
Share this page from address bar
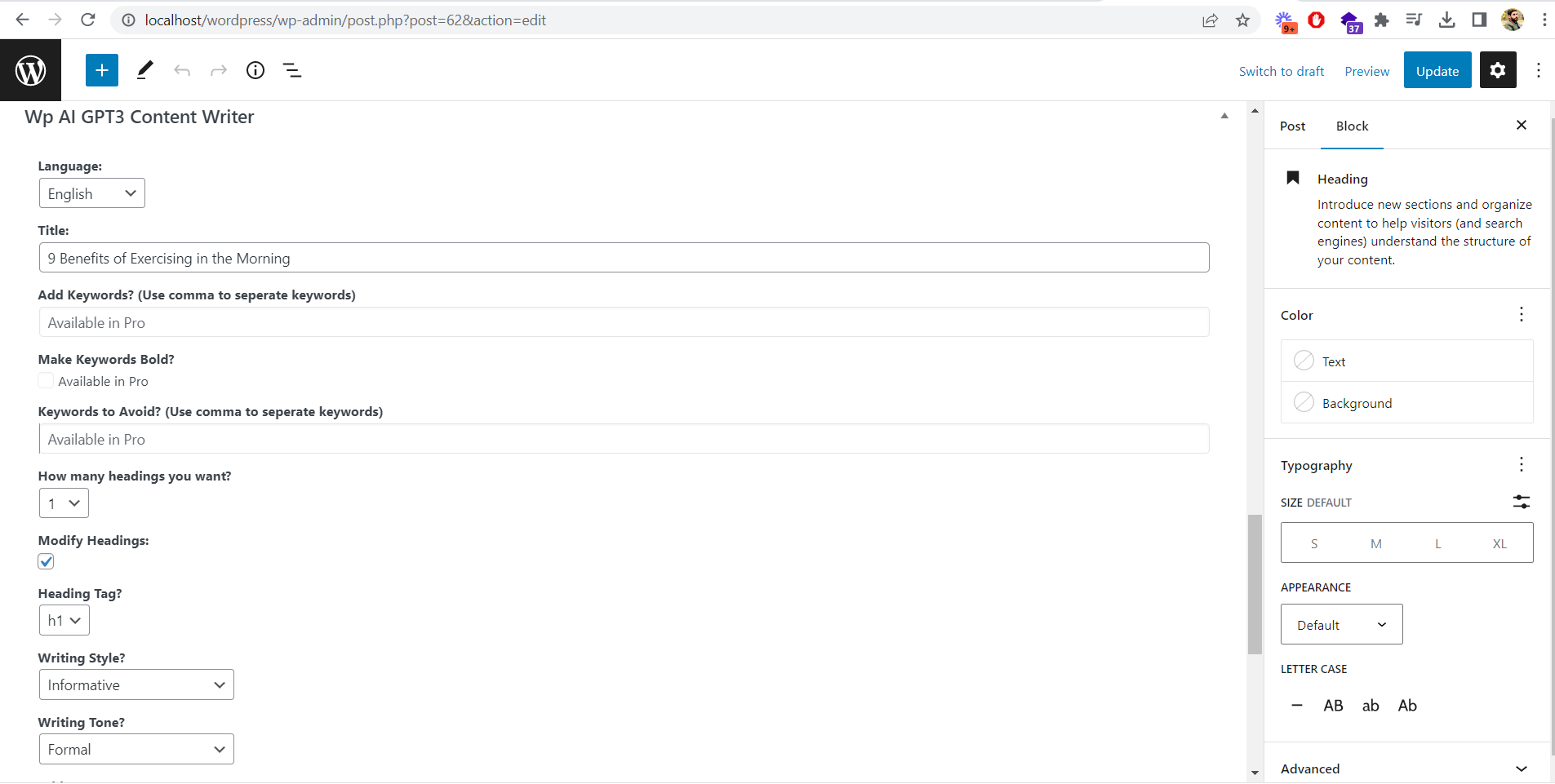click(x=1210, y=20)
